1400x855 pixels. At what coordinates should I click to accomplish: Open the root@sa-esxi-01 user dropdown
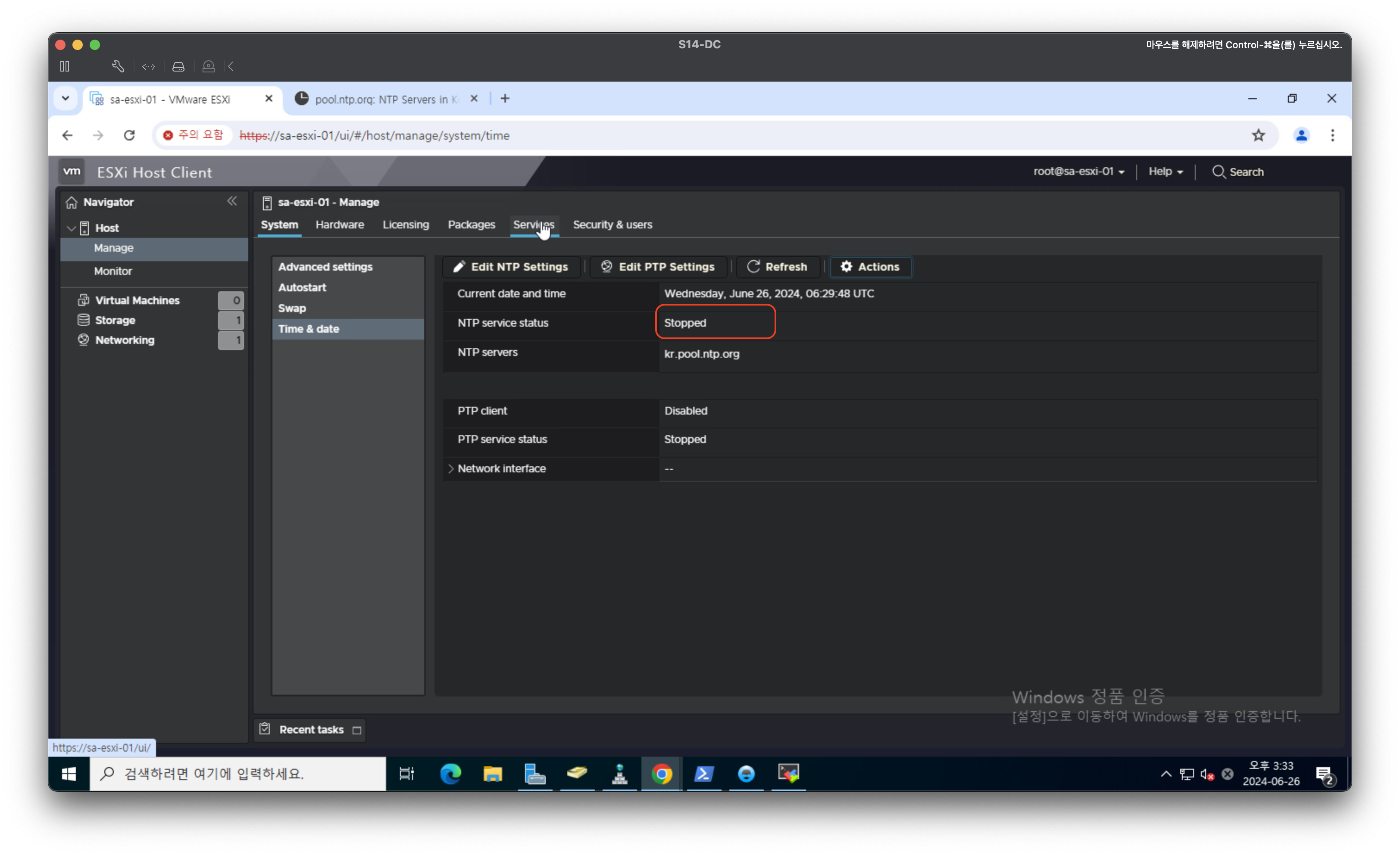pos(1078,172)
